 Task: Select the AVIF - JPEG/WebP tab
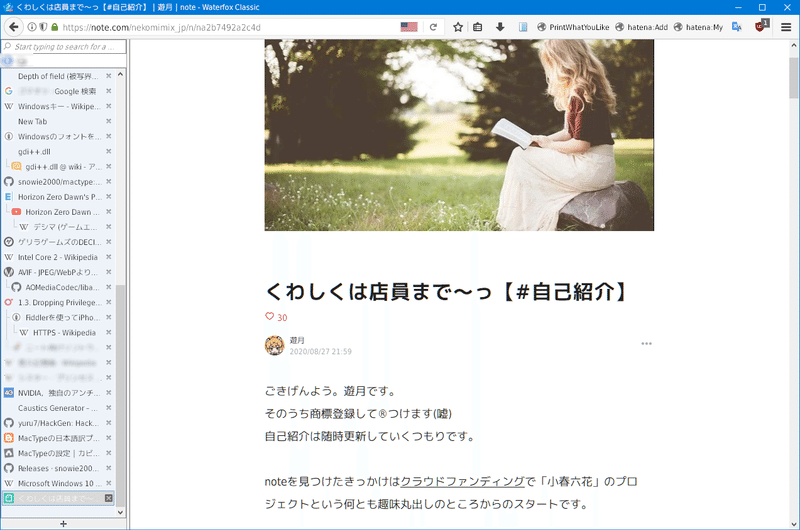[x=58, y=272]
